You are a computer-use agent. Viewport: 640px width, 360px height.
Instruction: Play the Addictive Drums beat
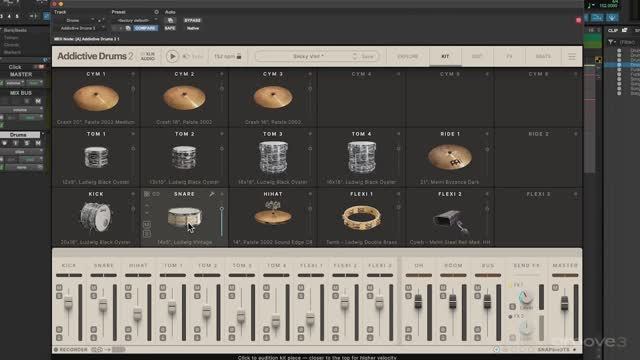(172, 56)
